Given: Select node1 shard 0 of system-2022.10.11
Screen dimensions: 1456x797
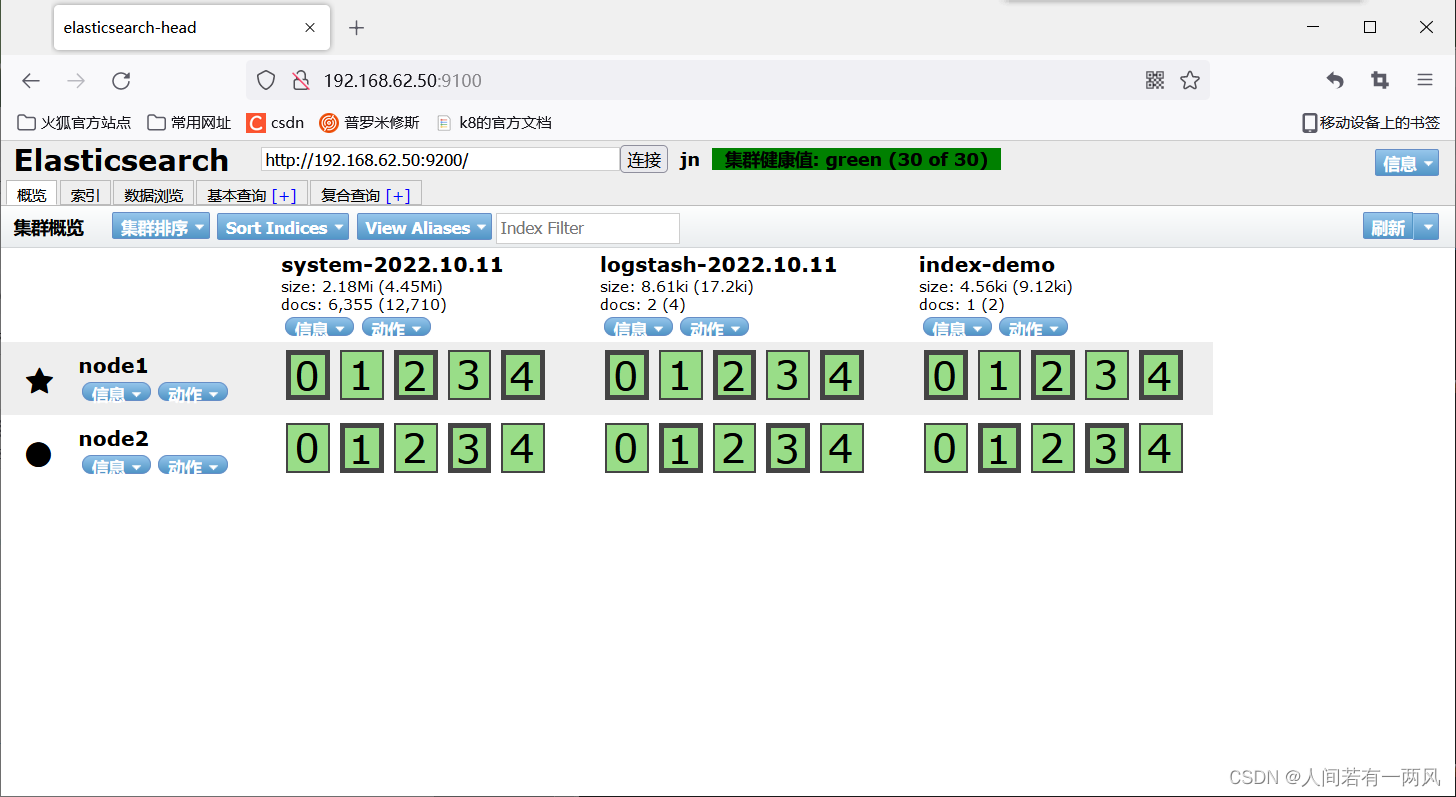Looking at the screenshot, I should coord(308,376).
